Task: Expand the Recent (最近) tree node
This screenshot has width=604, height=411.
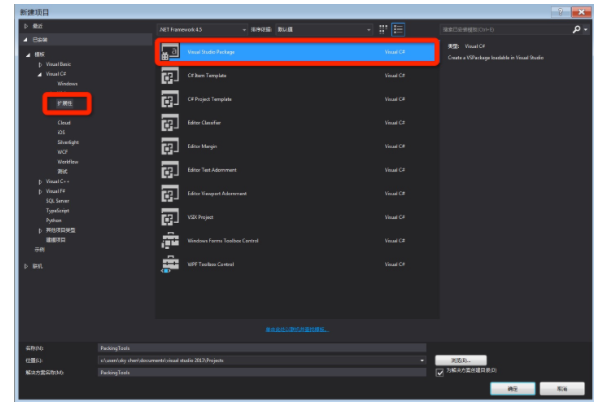Action: tap(26, 26)
